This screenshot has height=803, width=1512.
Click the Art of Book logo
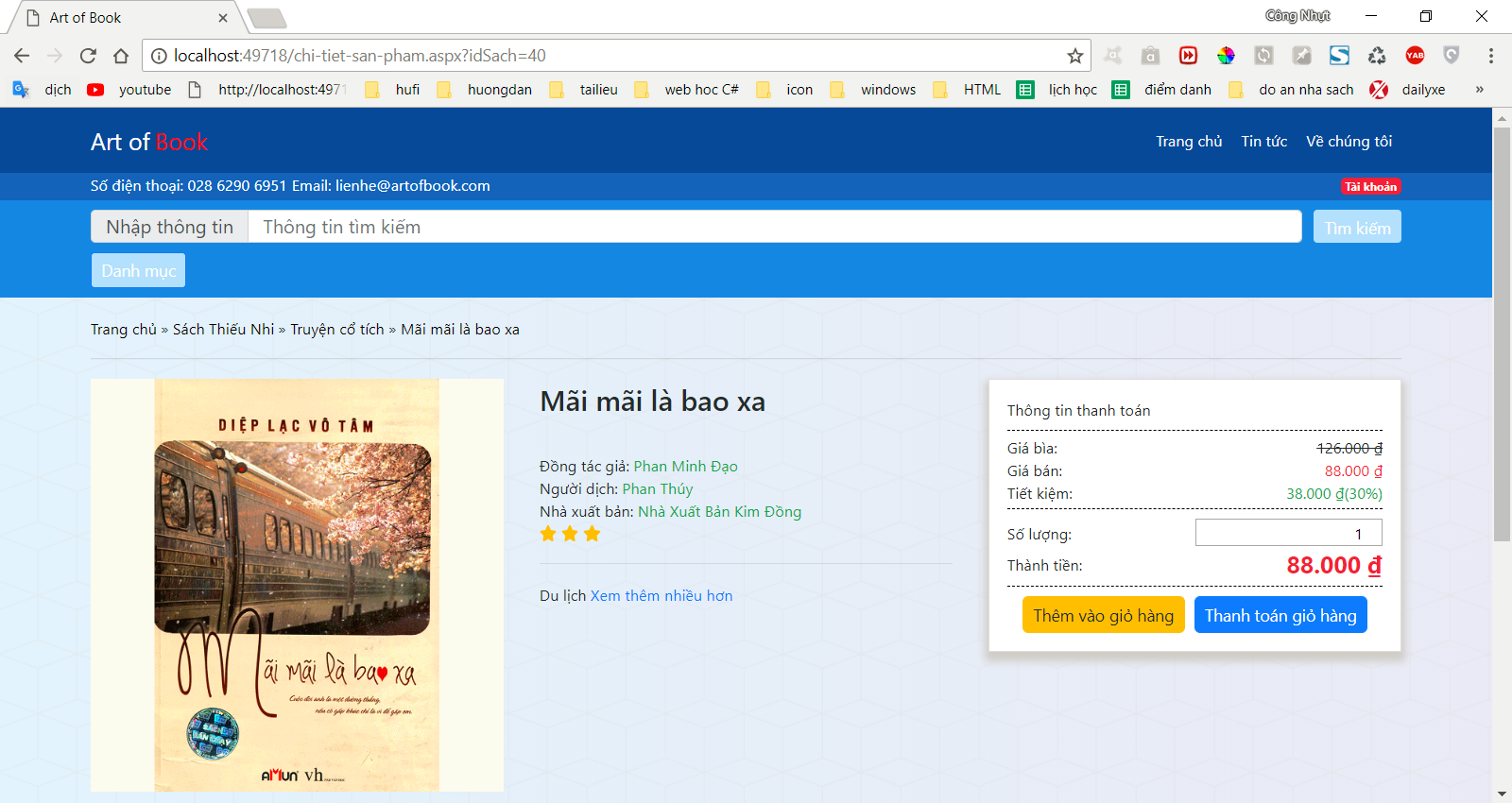(x=149, y=142)
